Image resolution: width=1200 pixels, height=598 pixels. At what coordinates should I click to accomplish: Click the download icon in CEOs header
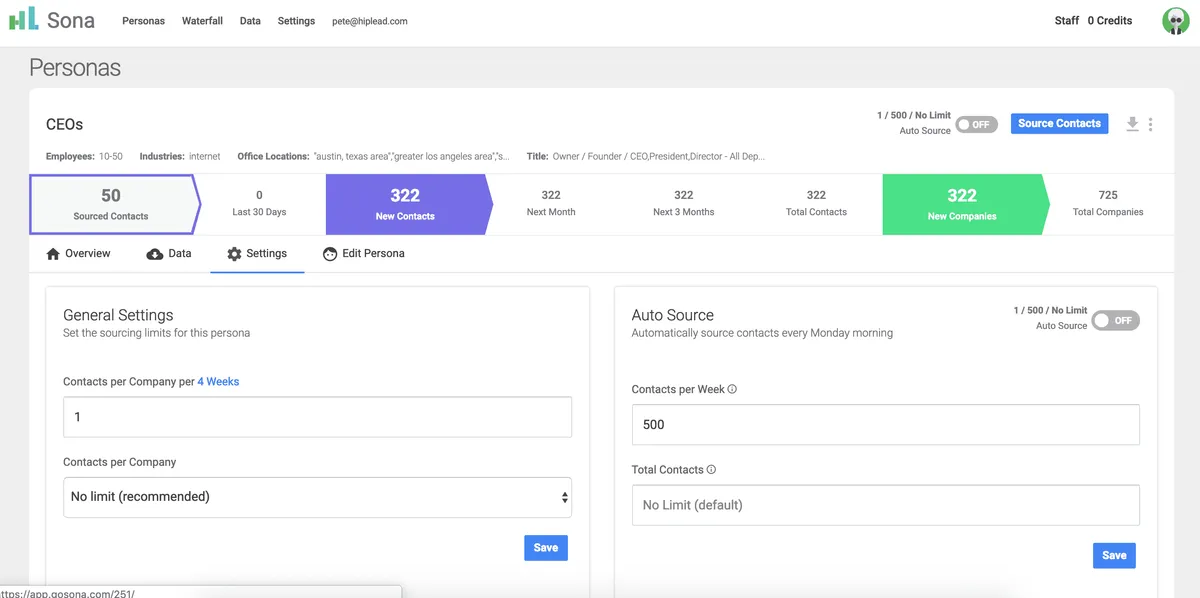(x=1132, y=124)
